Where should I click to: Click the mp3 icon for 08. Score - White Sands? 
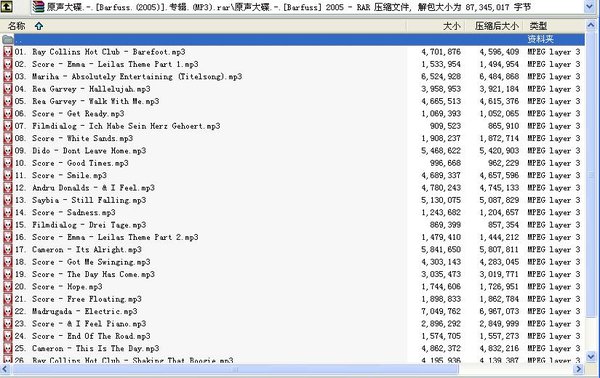coord(8,138)
